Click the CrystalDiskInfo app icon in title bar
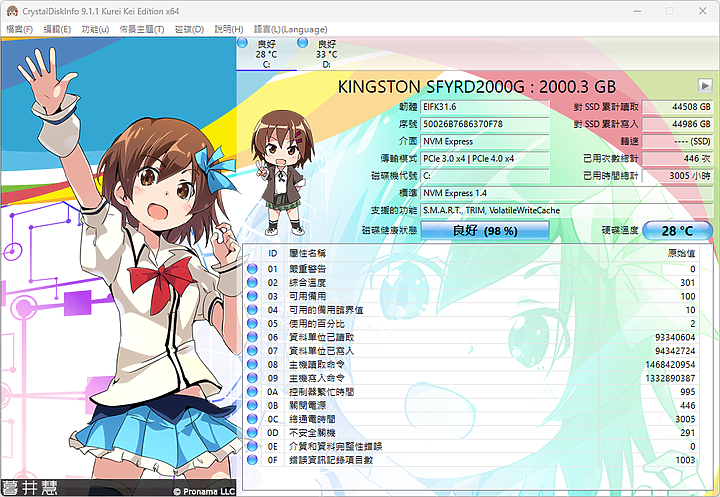The height and width of the screenshot is (497, 720). tap(12, 11)
